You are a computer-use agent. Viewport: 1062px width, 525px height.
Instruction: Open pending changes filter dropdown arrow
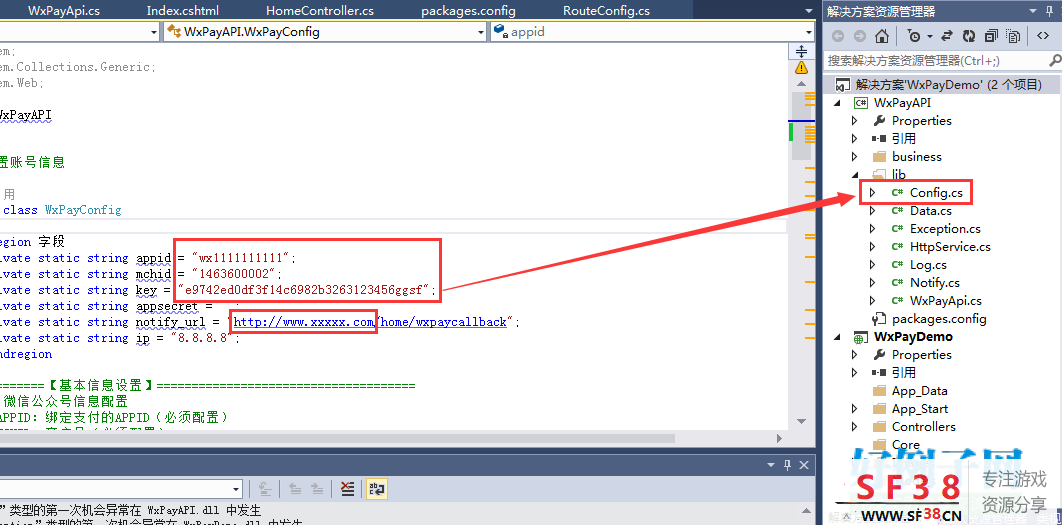[x=930, y=36]
